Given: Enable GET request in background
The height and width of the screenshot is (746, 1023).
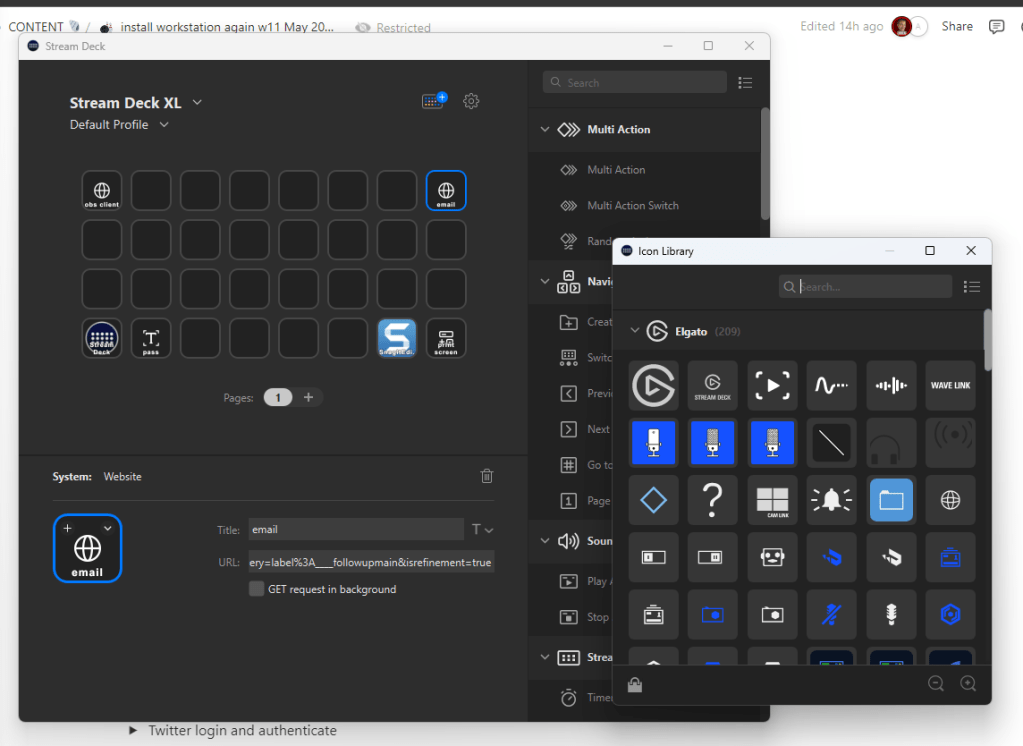Looking at the screenshot, I should 256,589.
